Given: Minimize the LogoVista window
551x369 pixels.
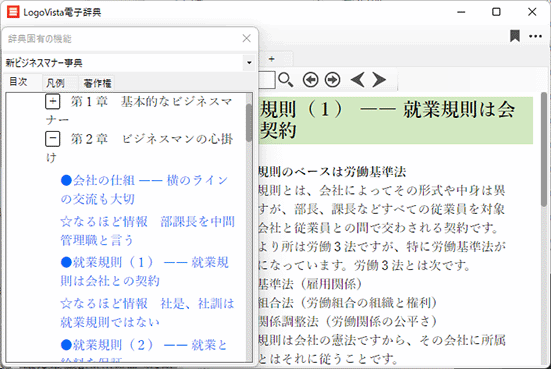Looking at the screenshot, I should [x=461, y=12].
